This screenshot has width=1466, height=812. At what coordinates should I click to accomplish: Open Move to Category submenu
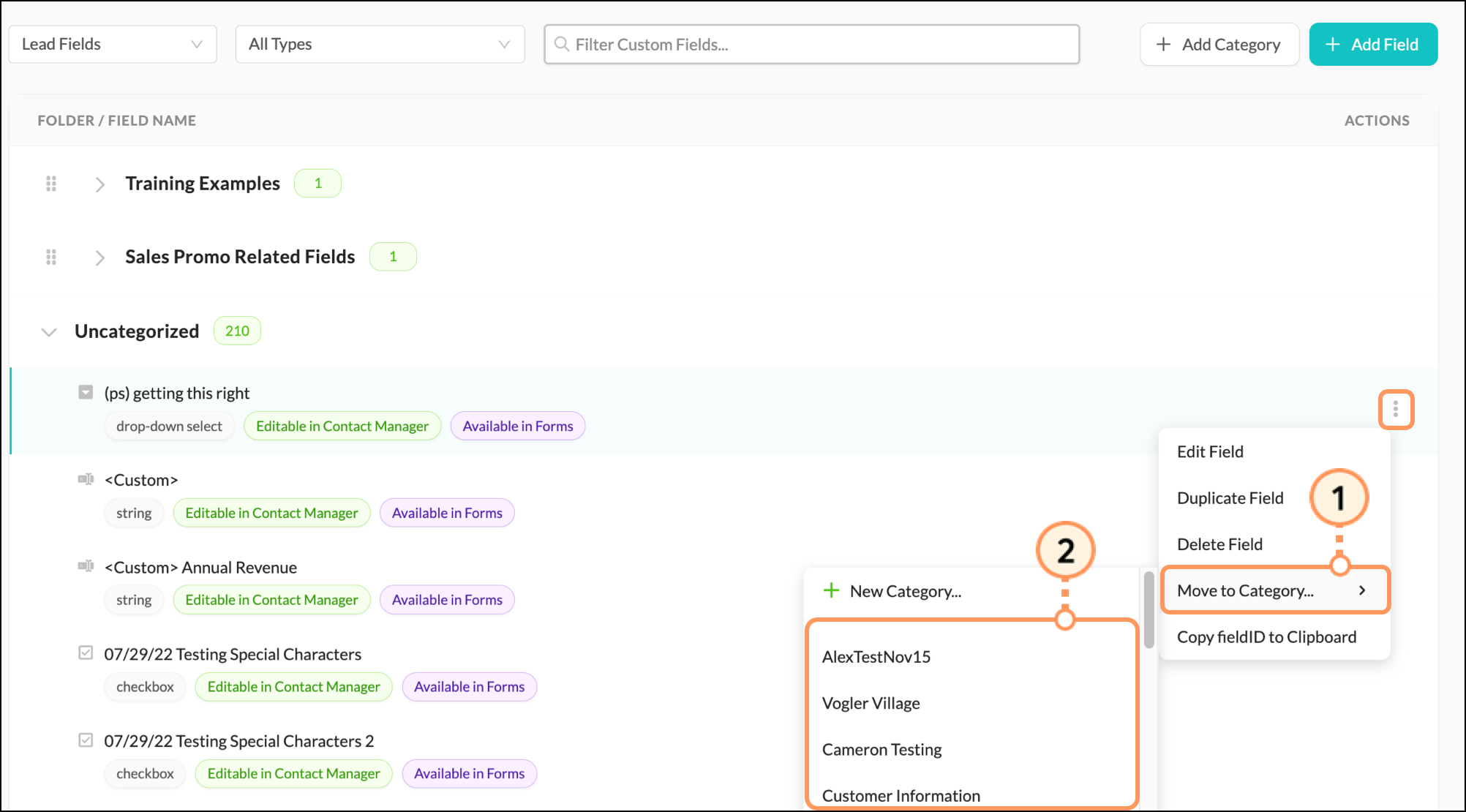1274,590
